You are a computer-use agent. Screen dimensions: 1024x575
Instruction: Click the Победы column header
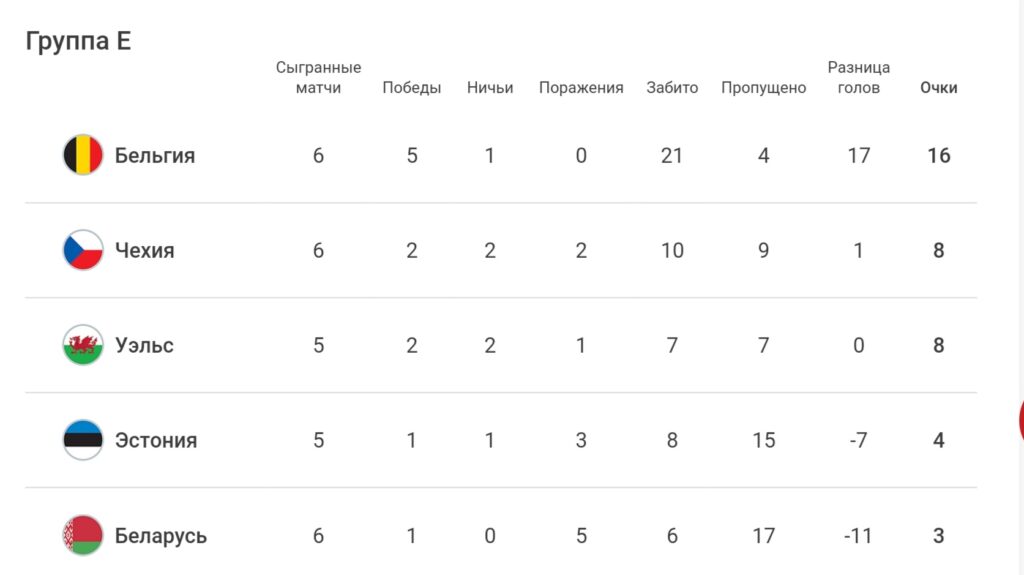411,88
